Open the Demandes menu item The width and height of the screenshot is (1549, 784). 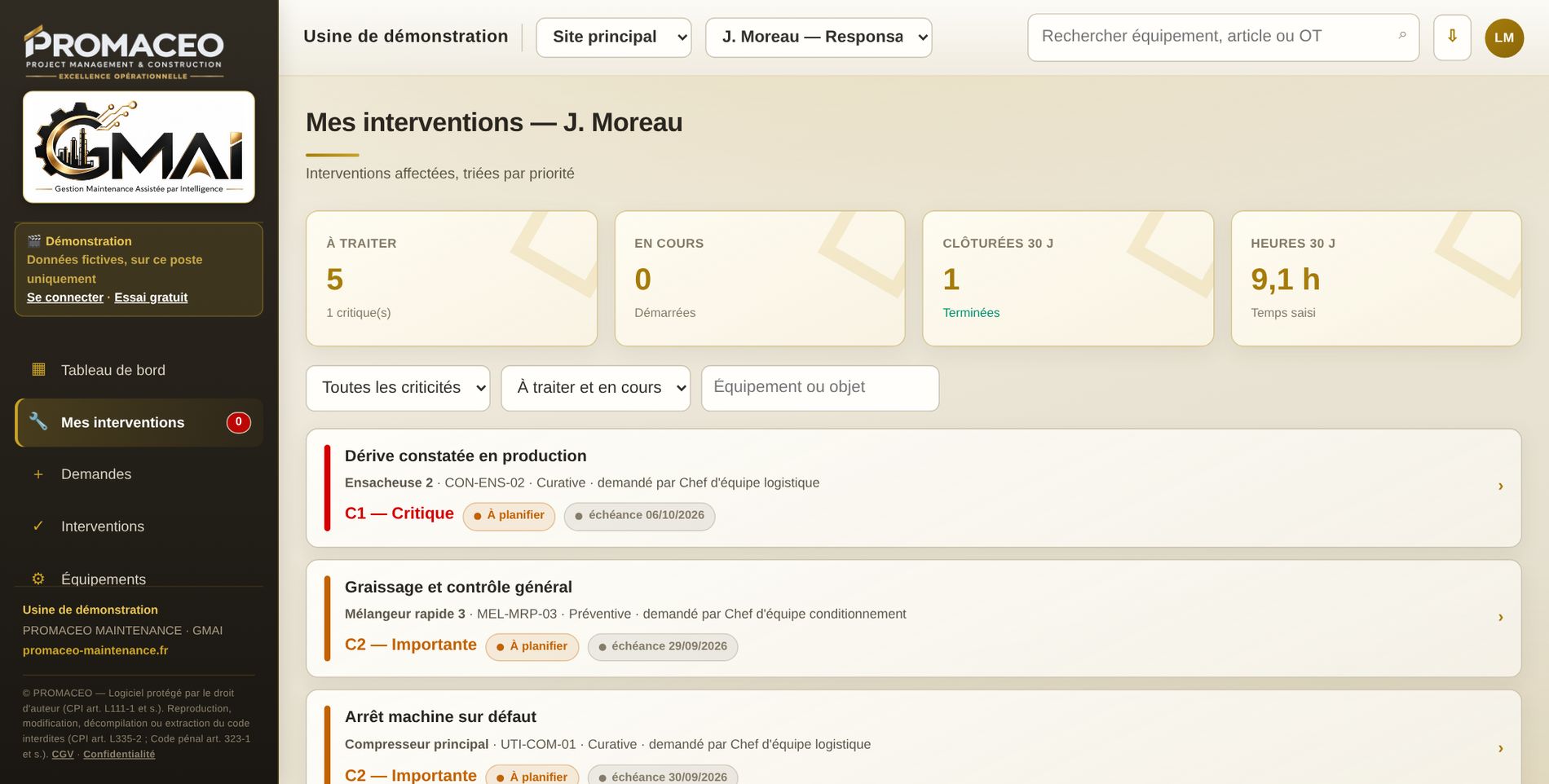point(139,474)
